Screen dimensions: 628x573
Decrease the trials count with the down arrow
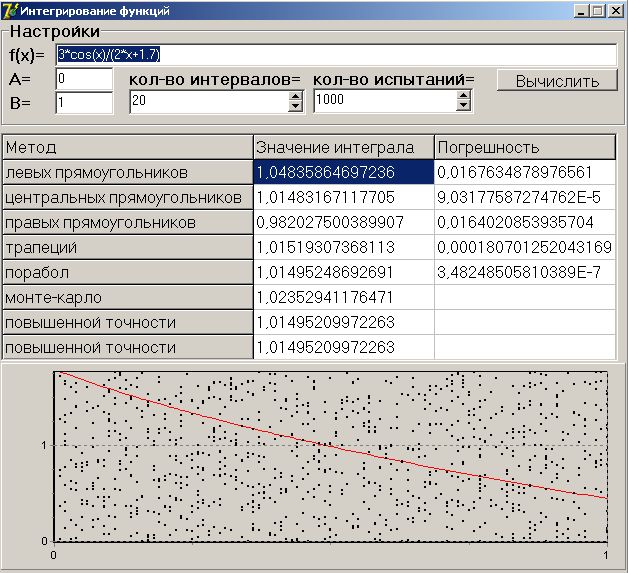[x=463, y=106]
